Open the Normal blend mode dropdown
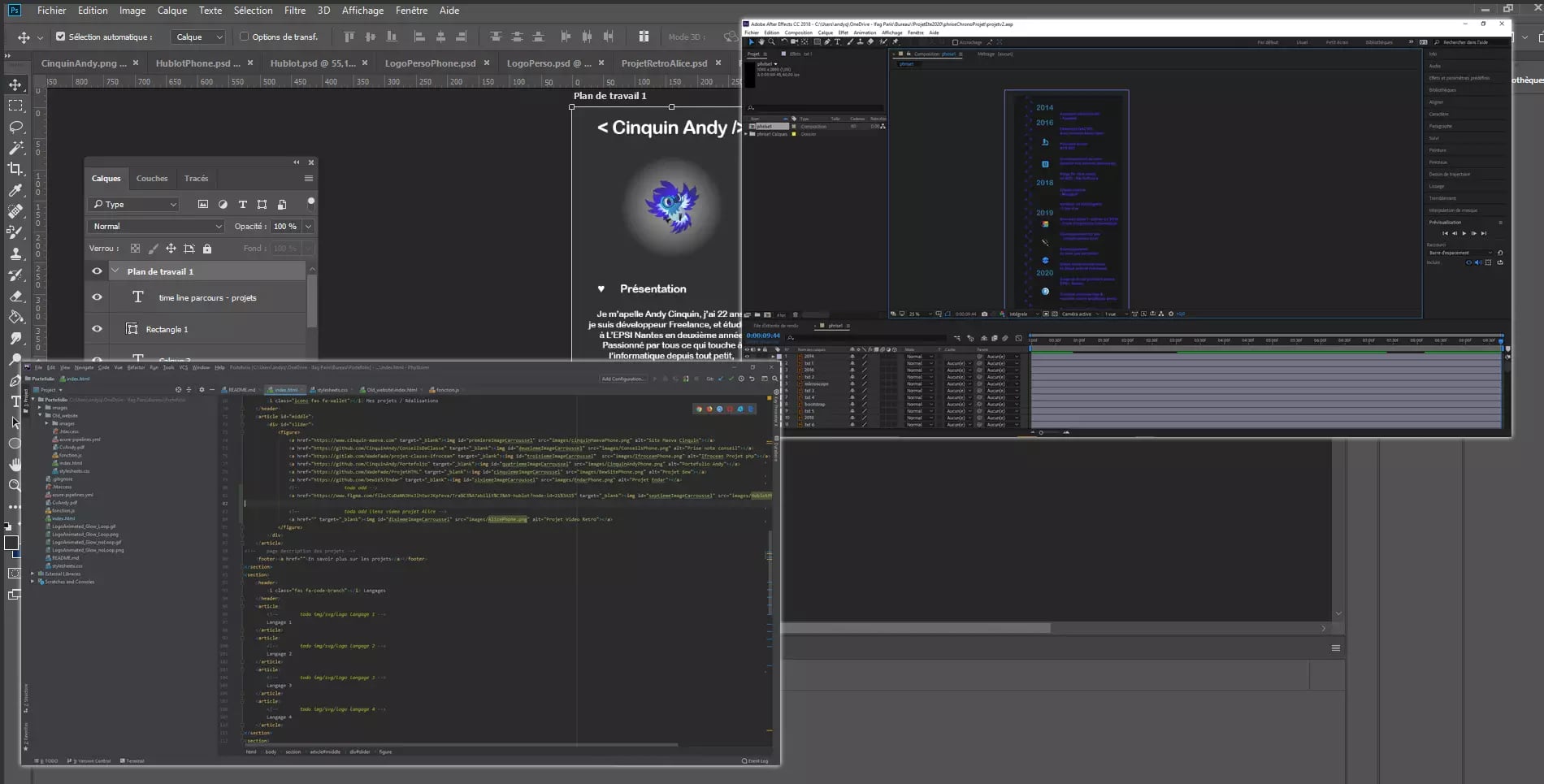Viewport: 1544px width, 784px height. [156, 226]
